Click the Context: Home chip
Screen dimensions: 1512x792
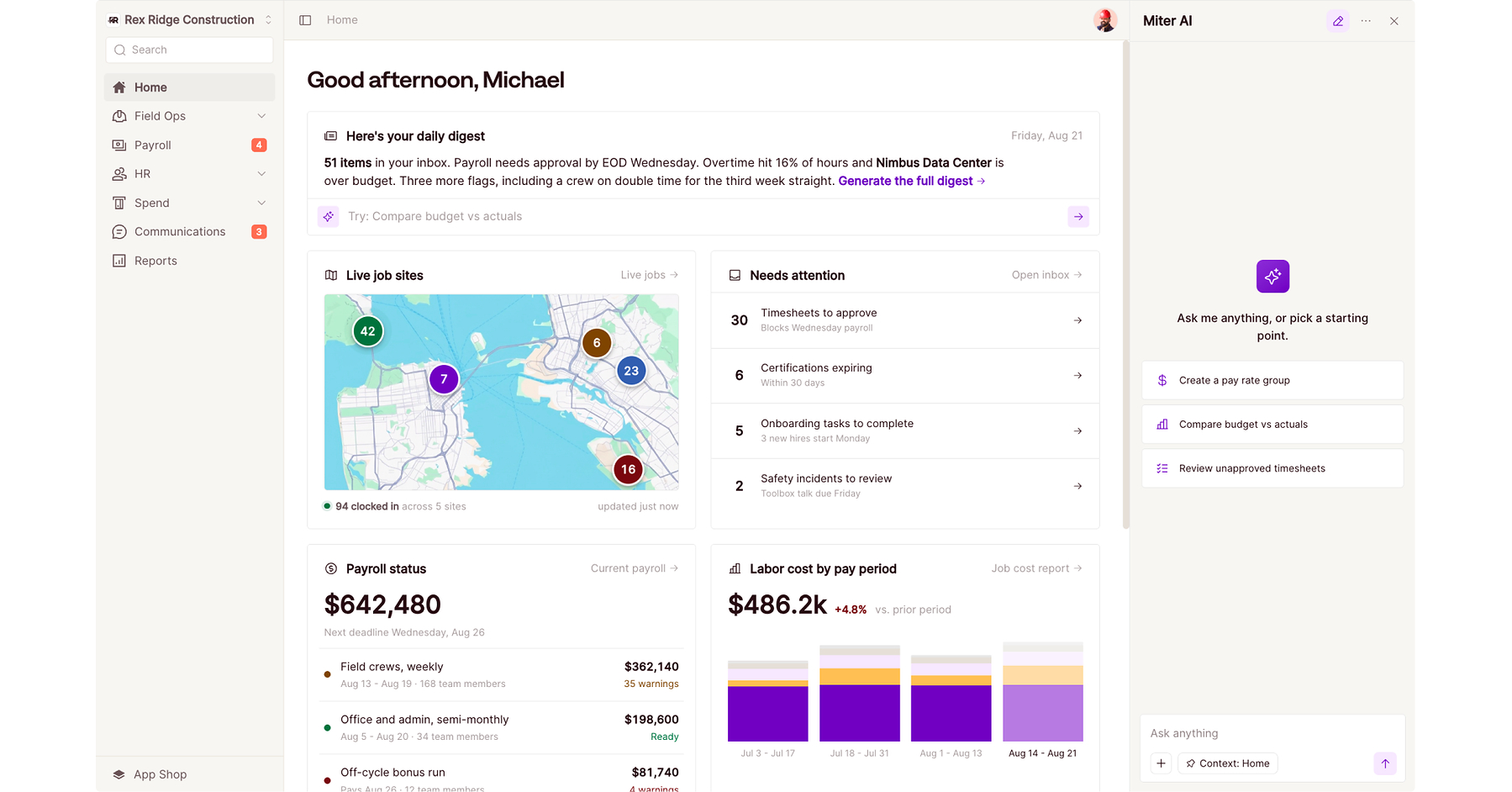click(1228, 763)
